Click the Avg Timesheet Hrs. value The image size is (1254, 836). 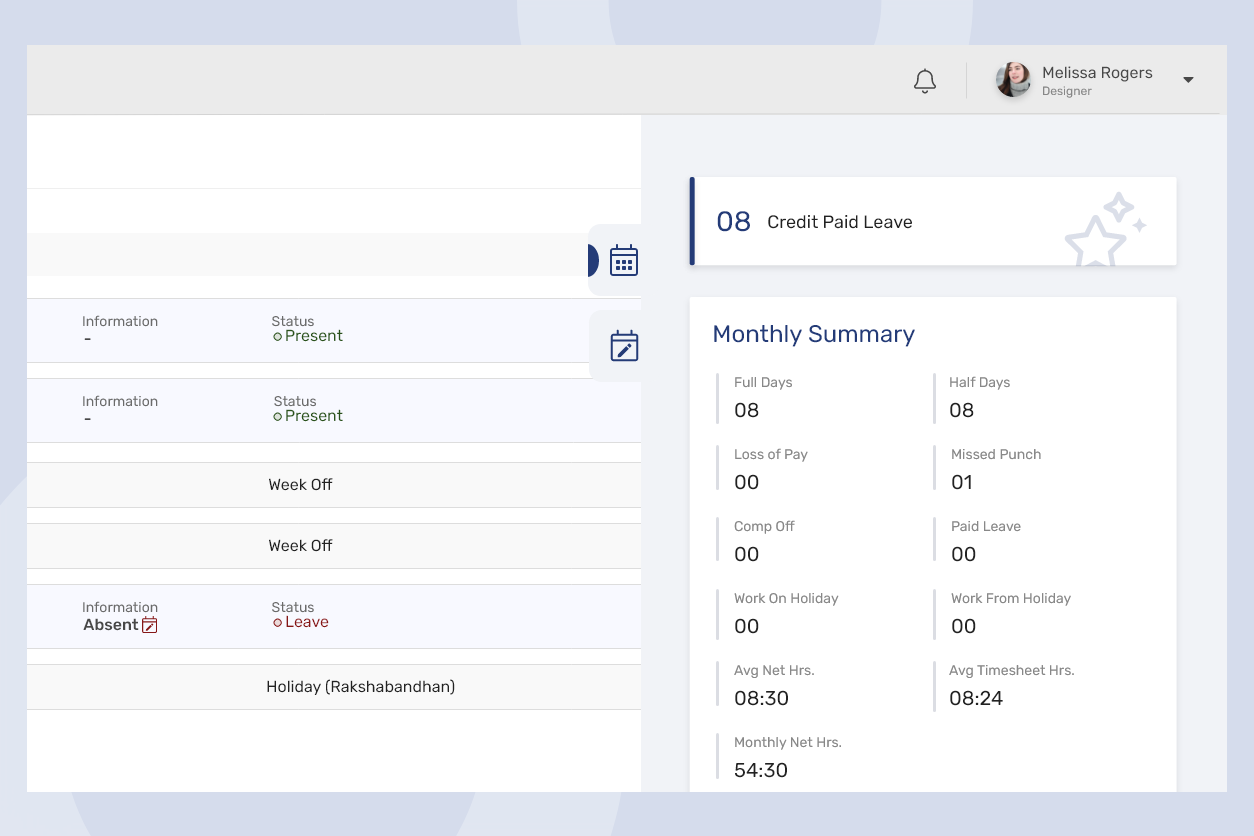coord(976,698)
